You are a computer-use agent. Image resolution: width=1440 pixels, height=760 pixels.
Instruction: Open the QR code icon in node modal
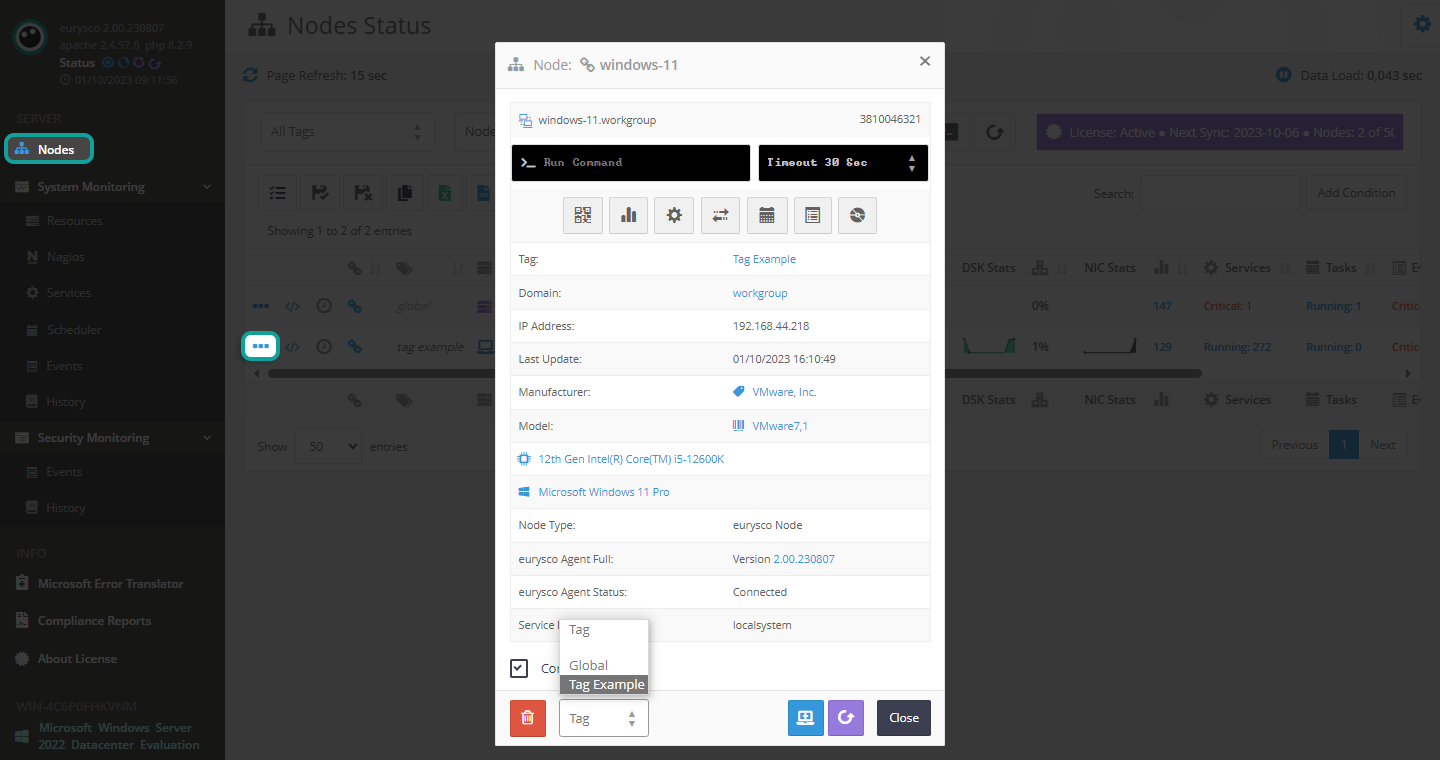(x=583, y=215)
